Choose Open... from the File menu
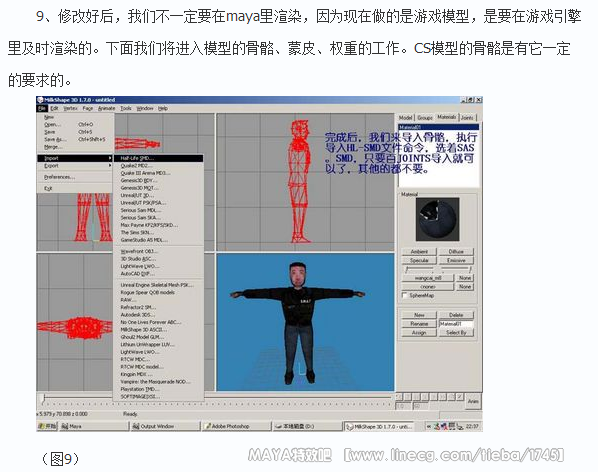 [x=75, y=124]
